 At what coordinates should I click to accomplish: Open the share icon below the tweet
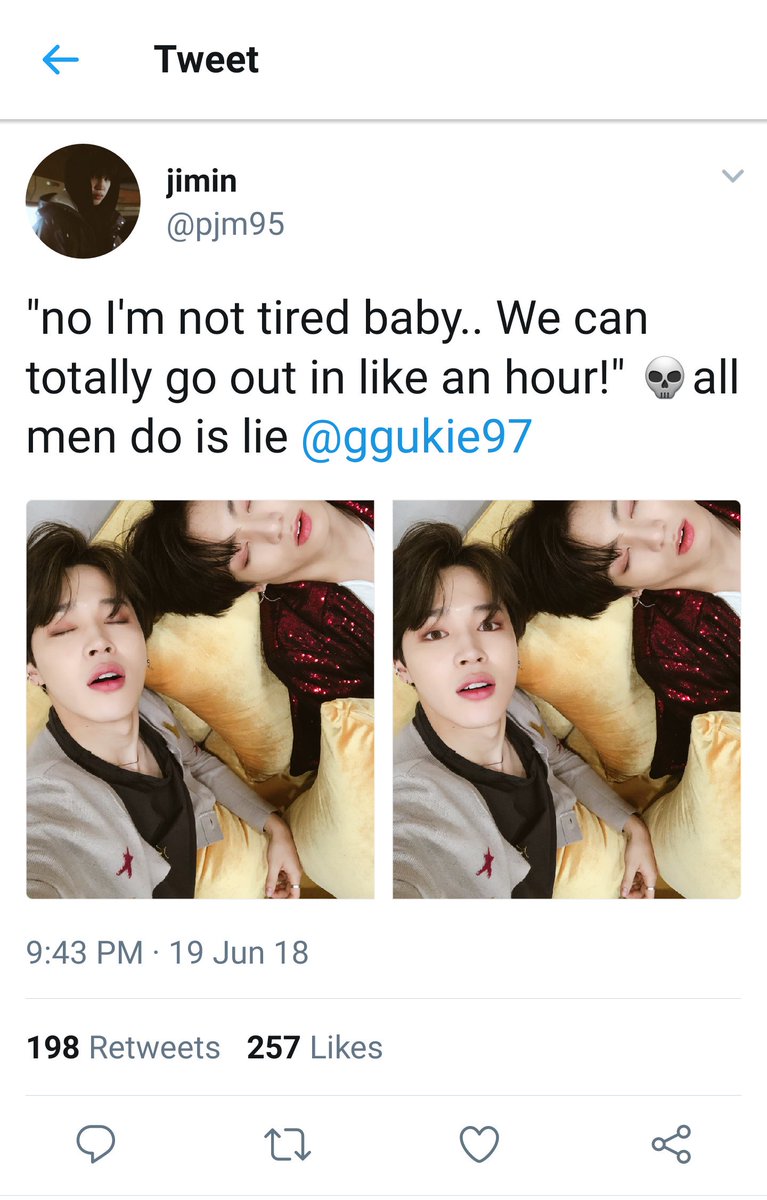pos(671,1144)
